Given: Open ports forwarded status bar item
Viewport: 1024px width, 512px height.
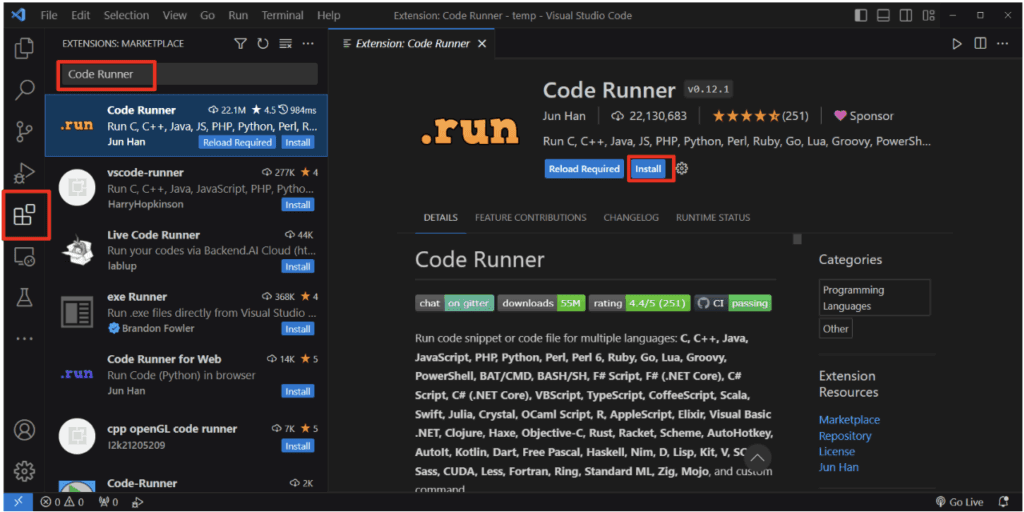Looking at the screenshot, I should [x=108, y=502].
